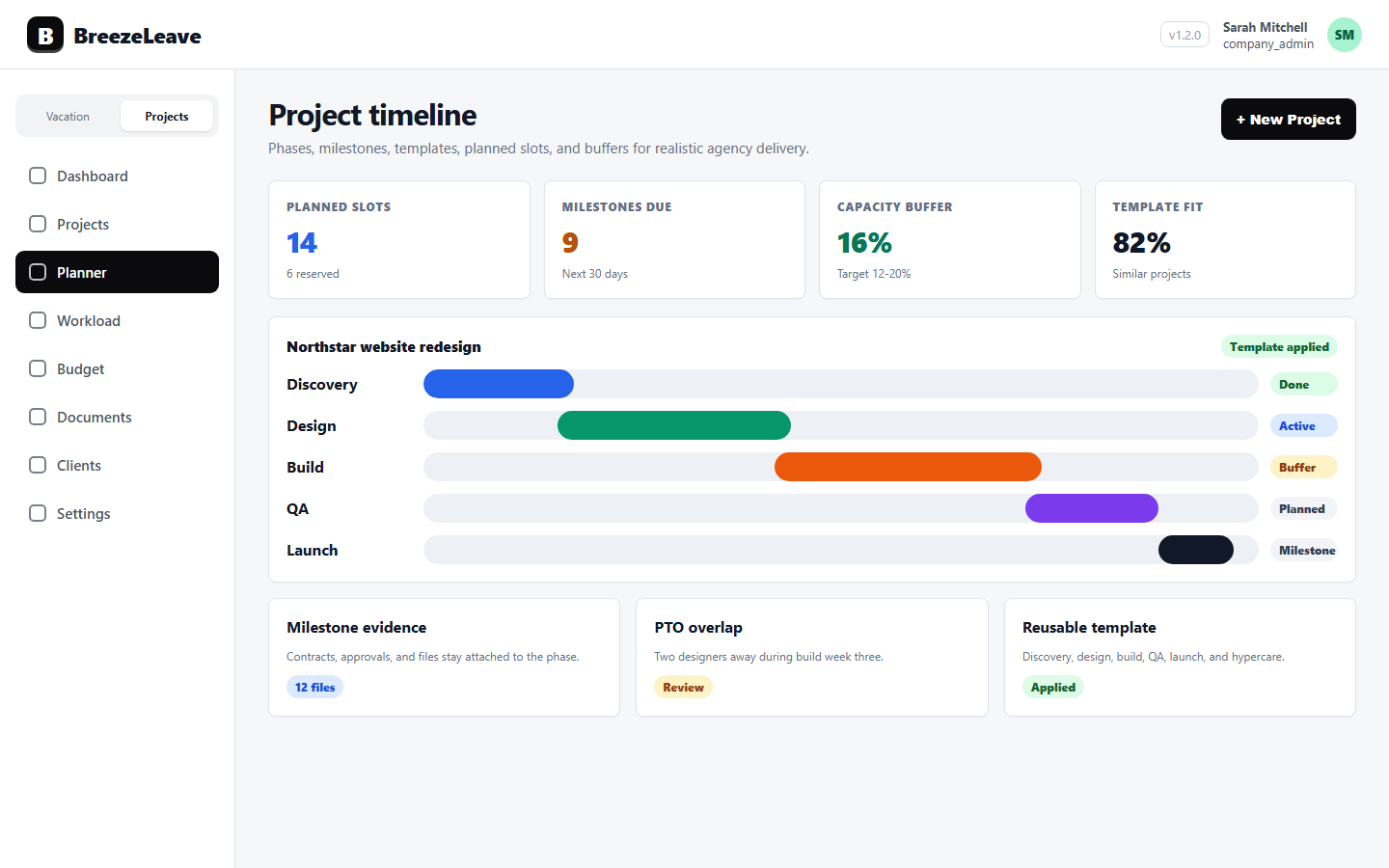Create a project with New Project button

[x=1288, y=119]
